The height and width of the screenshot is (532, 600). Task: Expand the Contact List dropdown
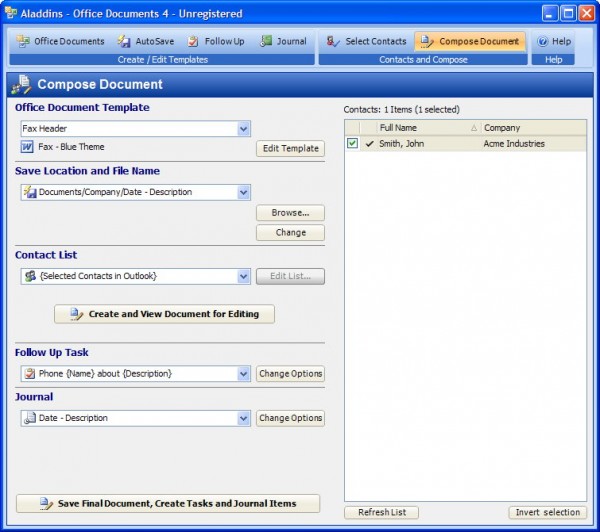[243, 276]
